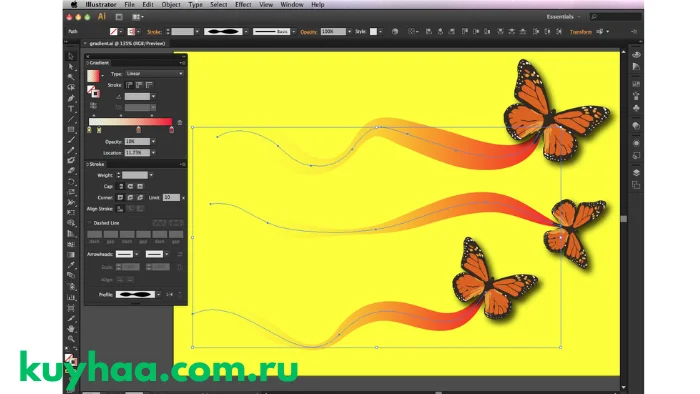The height and width of the screenshot is (394, 700).
Task: Choose the Butt Cap option
Action: (121, 187)
